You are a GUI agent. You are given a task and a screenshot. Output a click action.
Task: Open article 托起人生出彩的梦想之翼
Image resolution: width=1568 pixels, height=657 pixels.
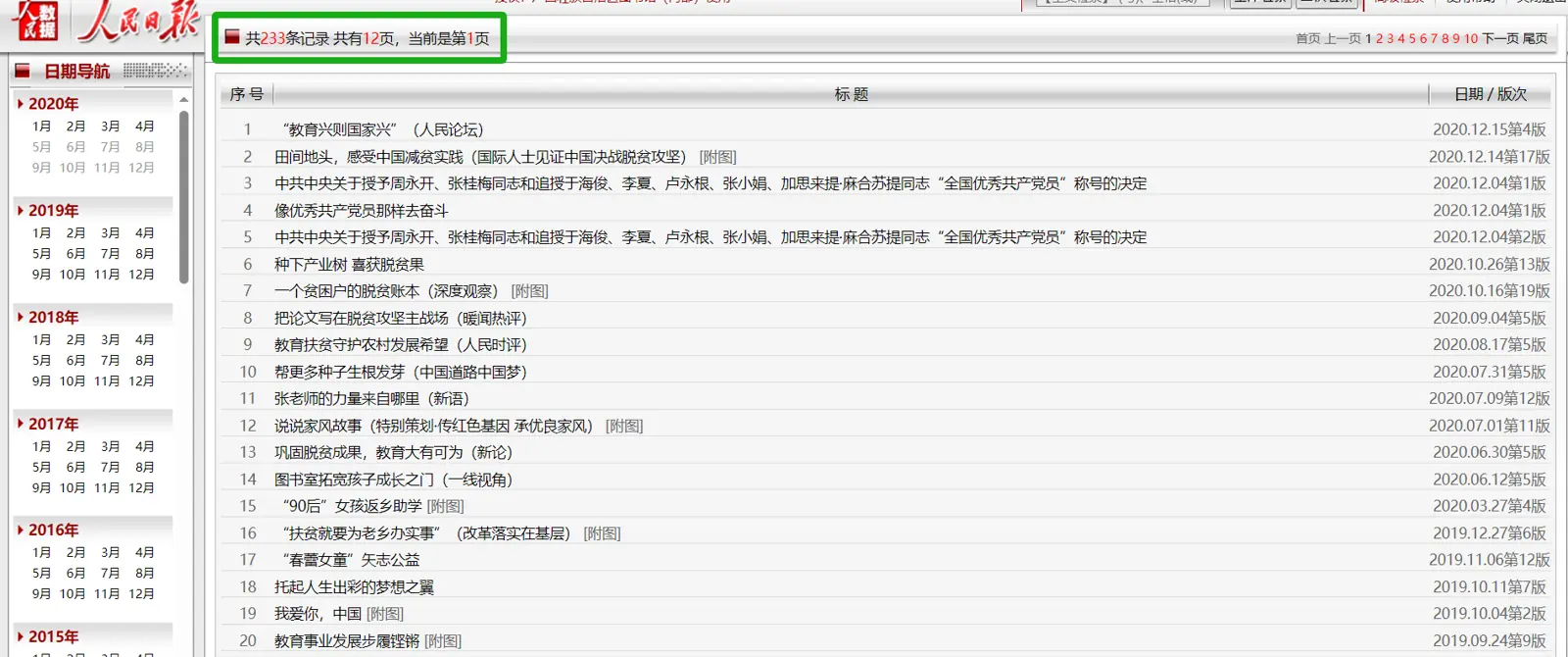(354, 588)
